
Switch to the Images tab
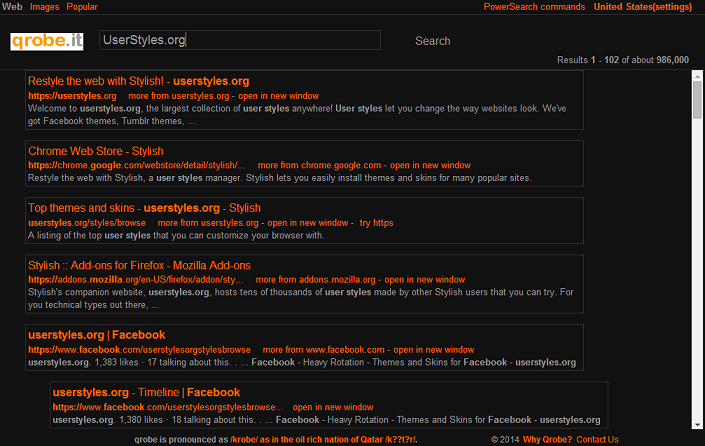pyautogui.click(x=45, y=7)
